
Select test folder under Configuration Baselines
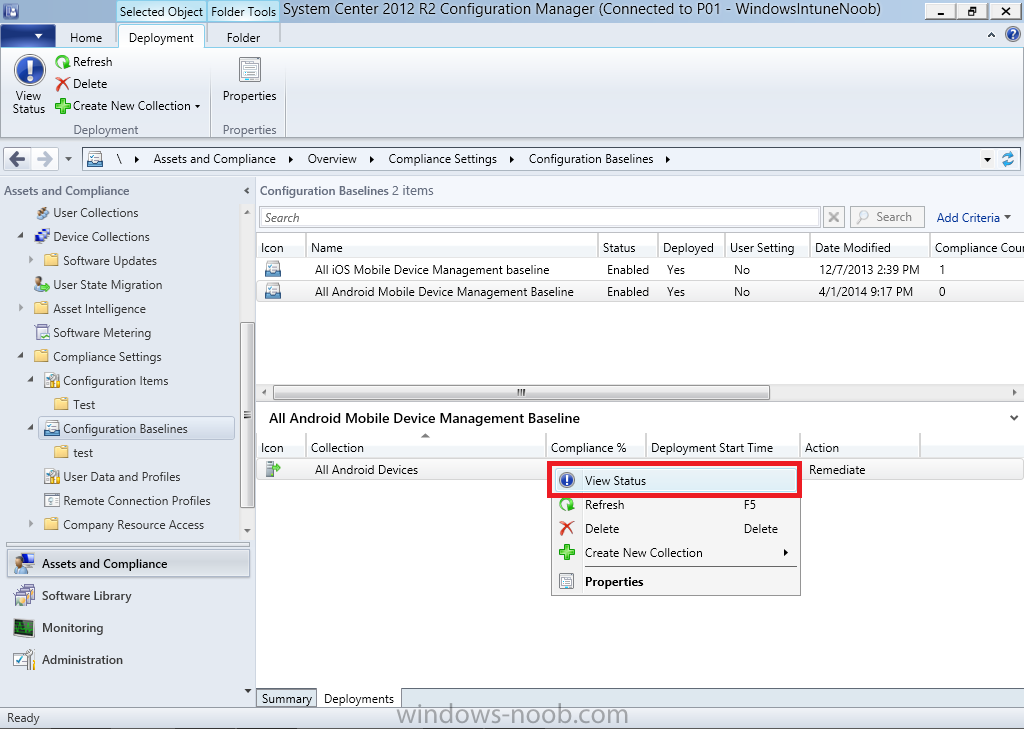(82, 453)
